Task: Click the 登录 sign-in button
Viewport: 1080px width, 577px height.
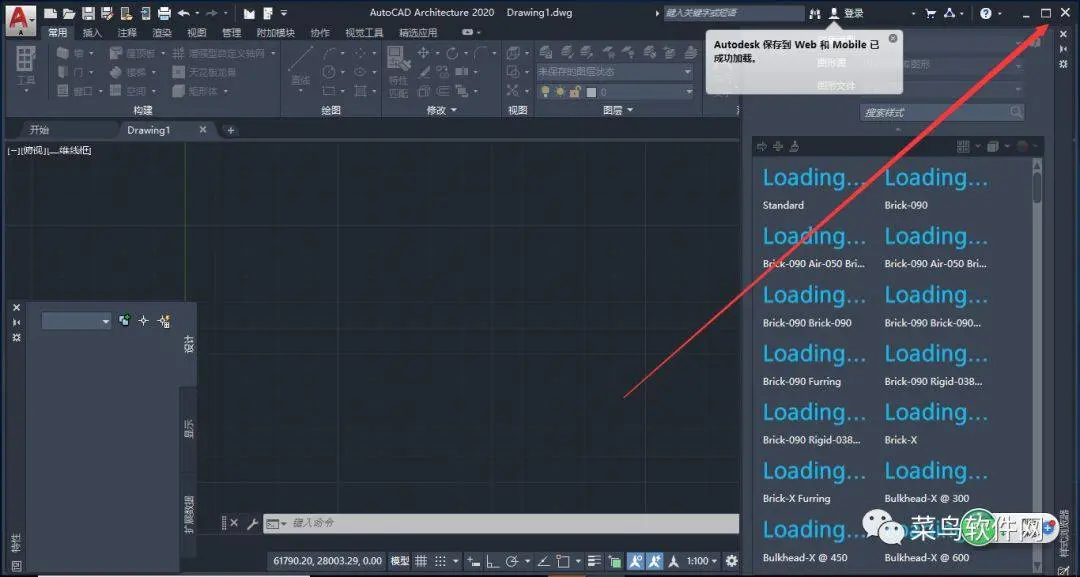Action: 847,13
